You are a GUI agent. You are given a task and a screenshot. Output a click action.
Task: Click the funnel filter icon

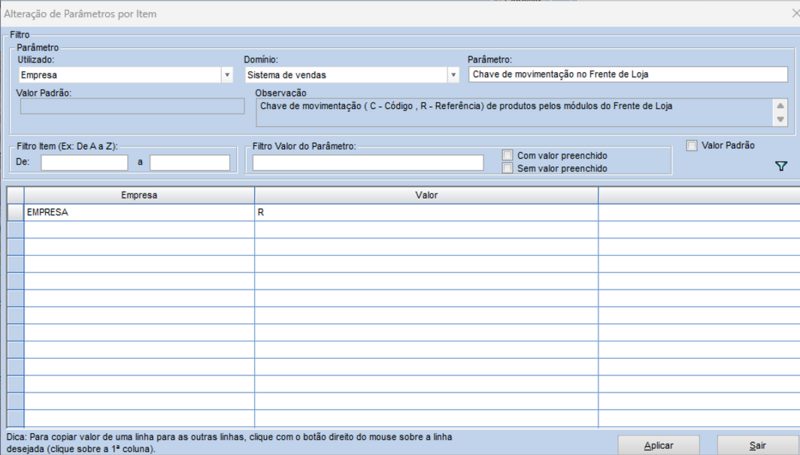781,167
